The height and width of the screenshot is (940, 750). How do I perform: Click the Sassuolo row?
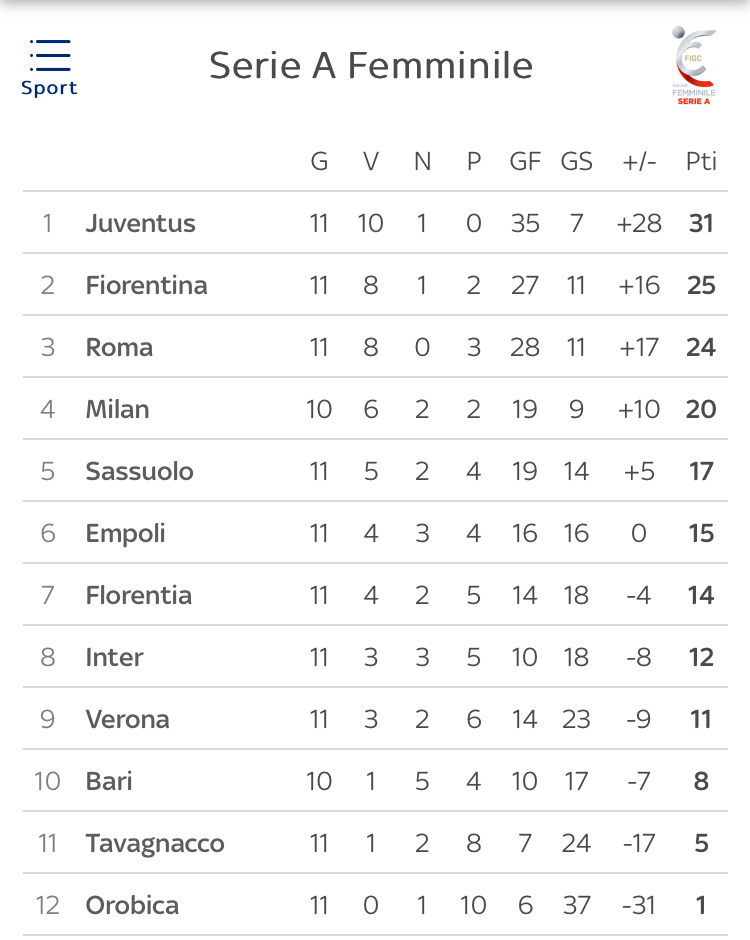pos(375,471)
